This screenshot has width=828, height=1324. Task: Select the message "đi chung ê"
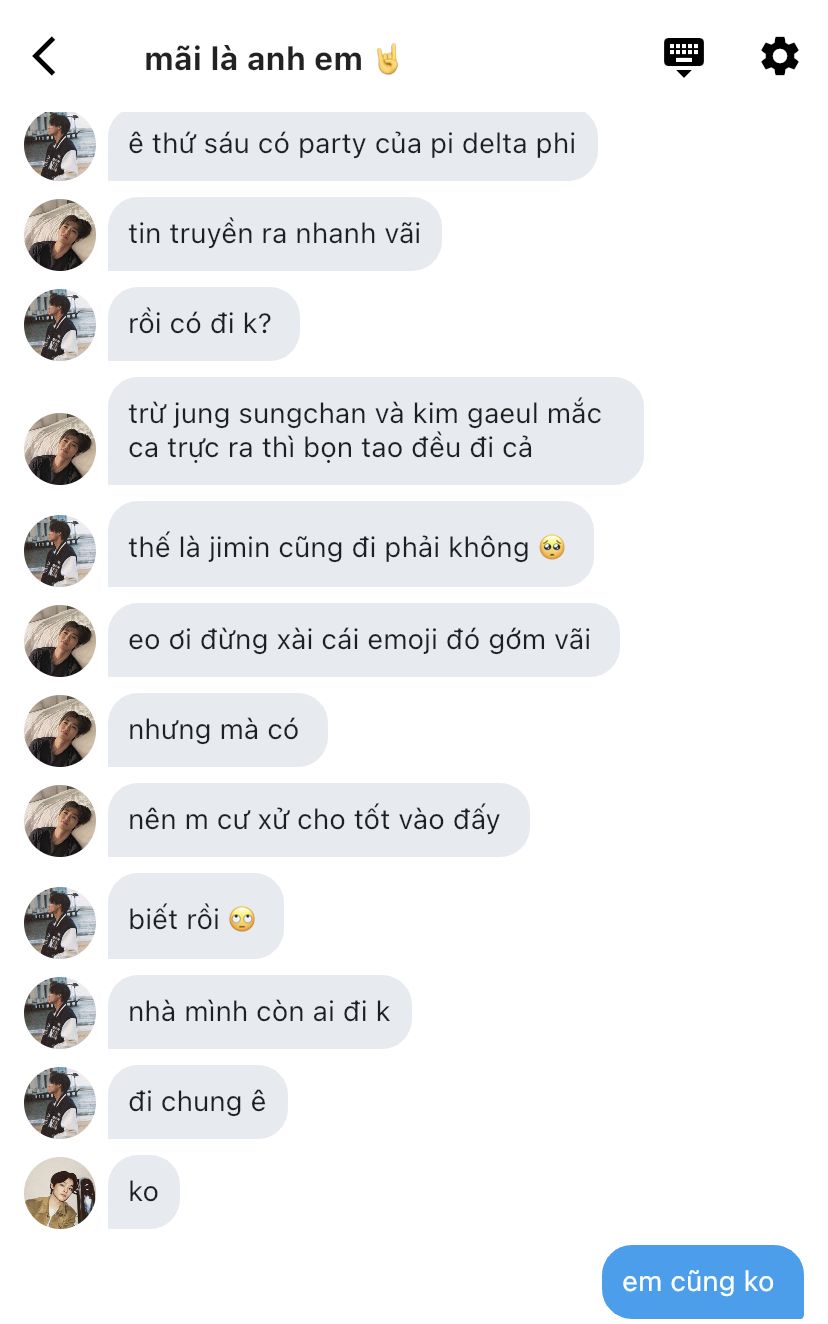click(x=198, y=1102)
